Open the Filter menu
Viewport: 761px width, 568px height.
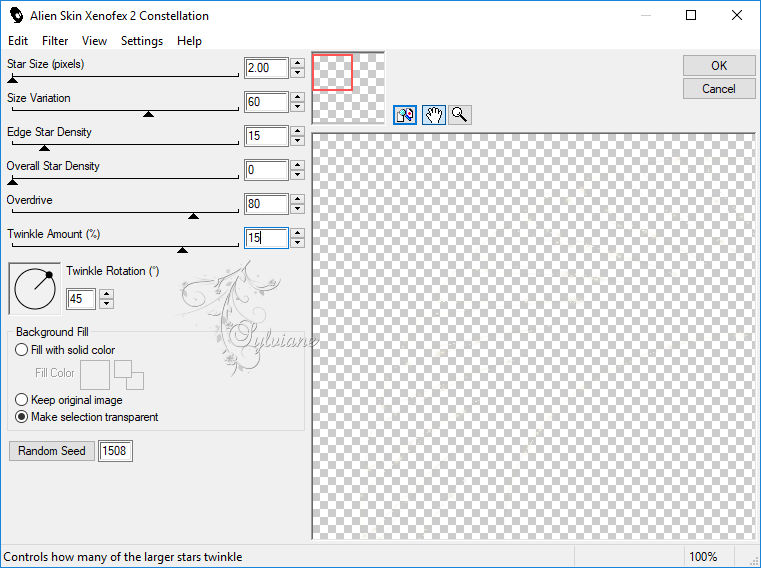click(x=55, y=41)
